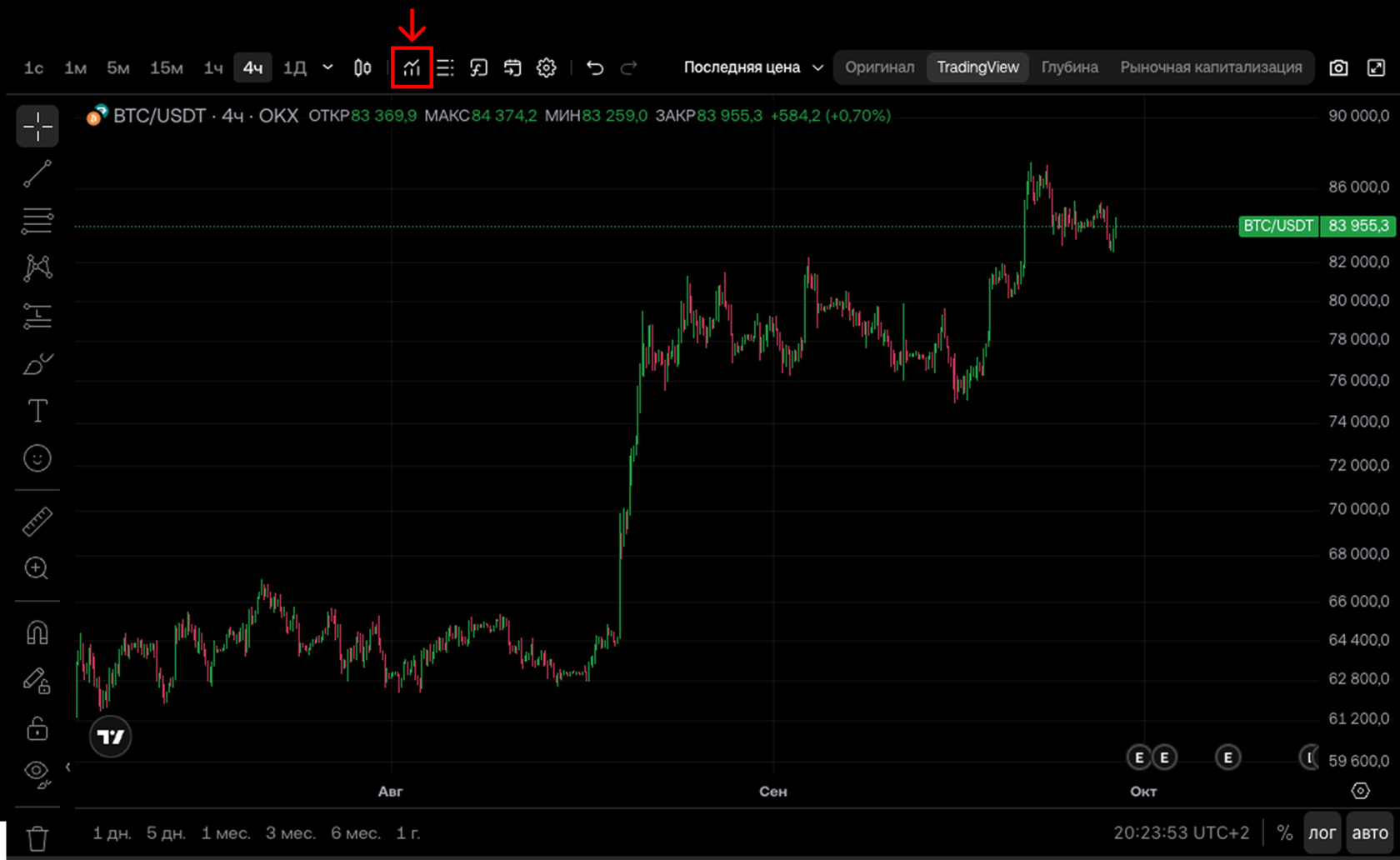
Task: Delete drawings with the trash icon
Action: [x=37, y=837]
